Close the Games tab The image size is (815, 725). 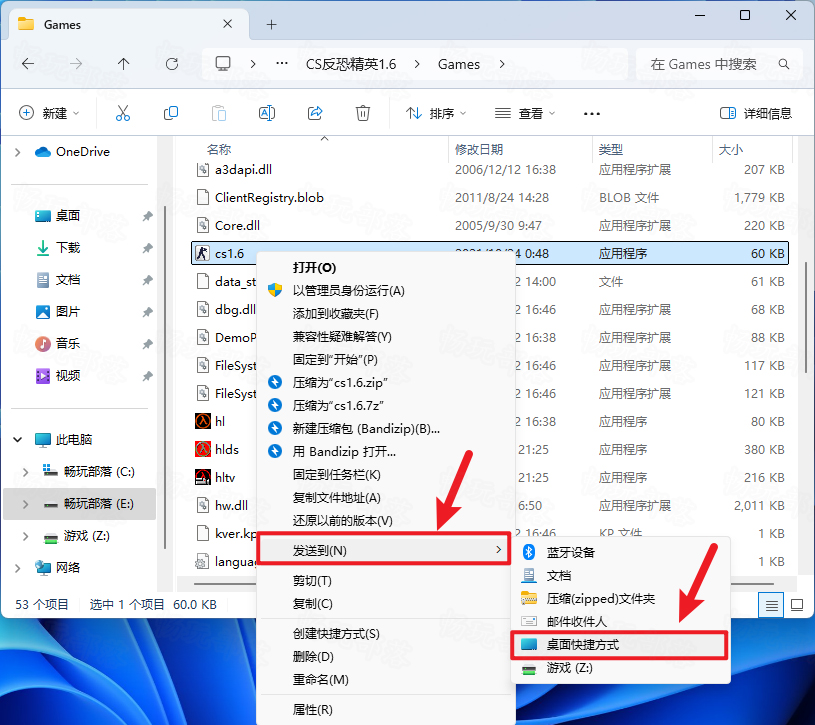[228, 24]
